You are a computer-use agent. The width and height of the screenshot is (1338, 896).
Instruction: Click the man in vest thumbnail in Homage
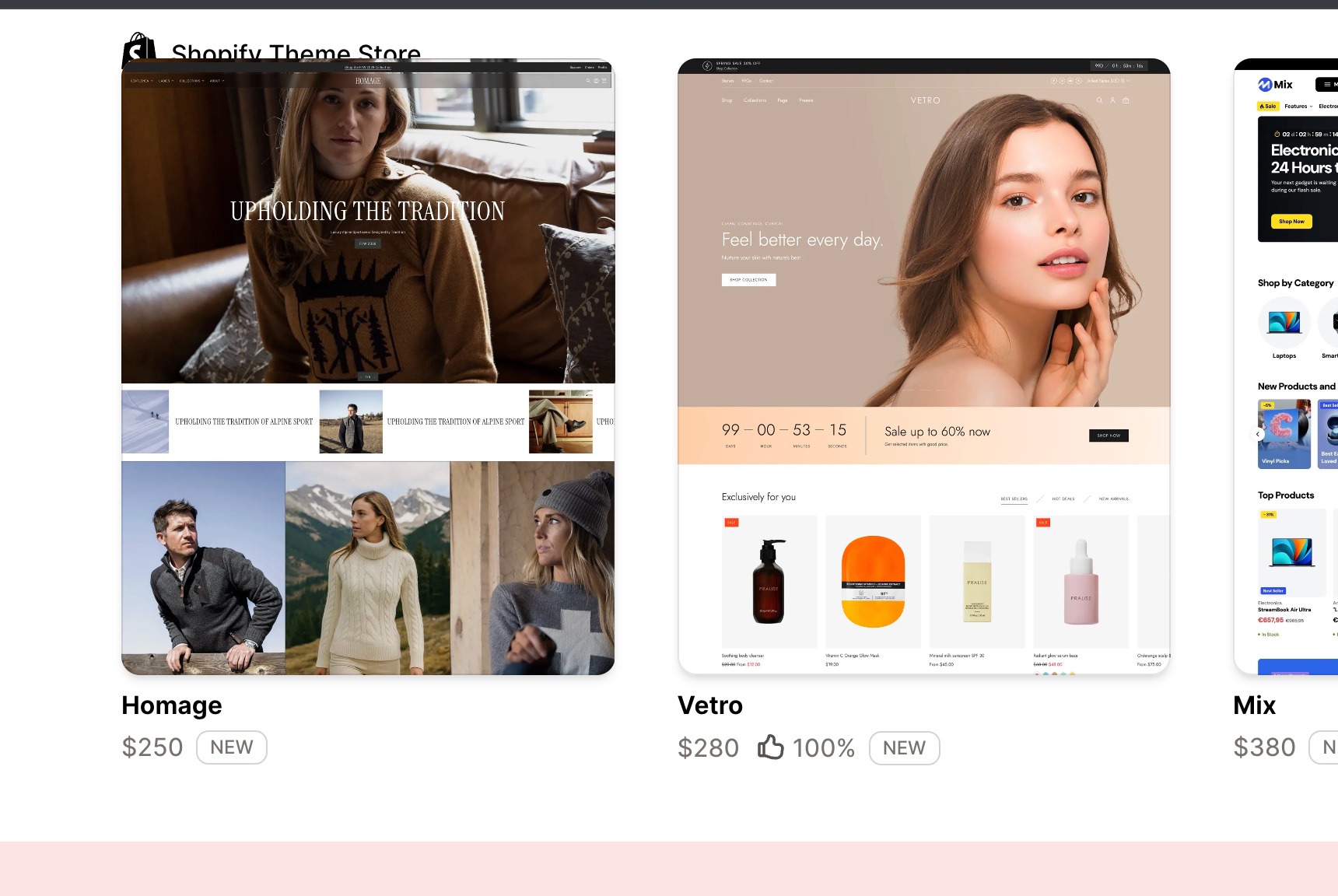pyautogui.click(x=351, y=422)
